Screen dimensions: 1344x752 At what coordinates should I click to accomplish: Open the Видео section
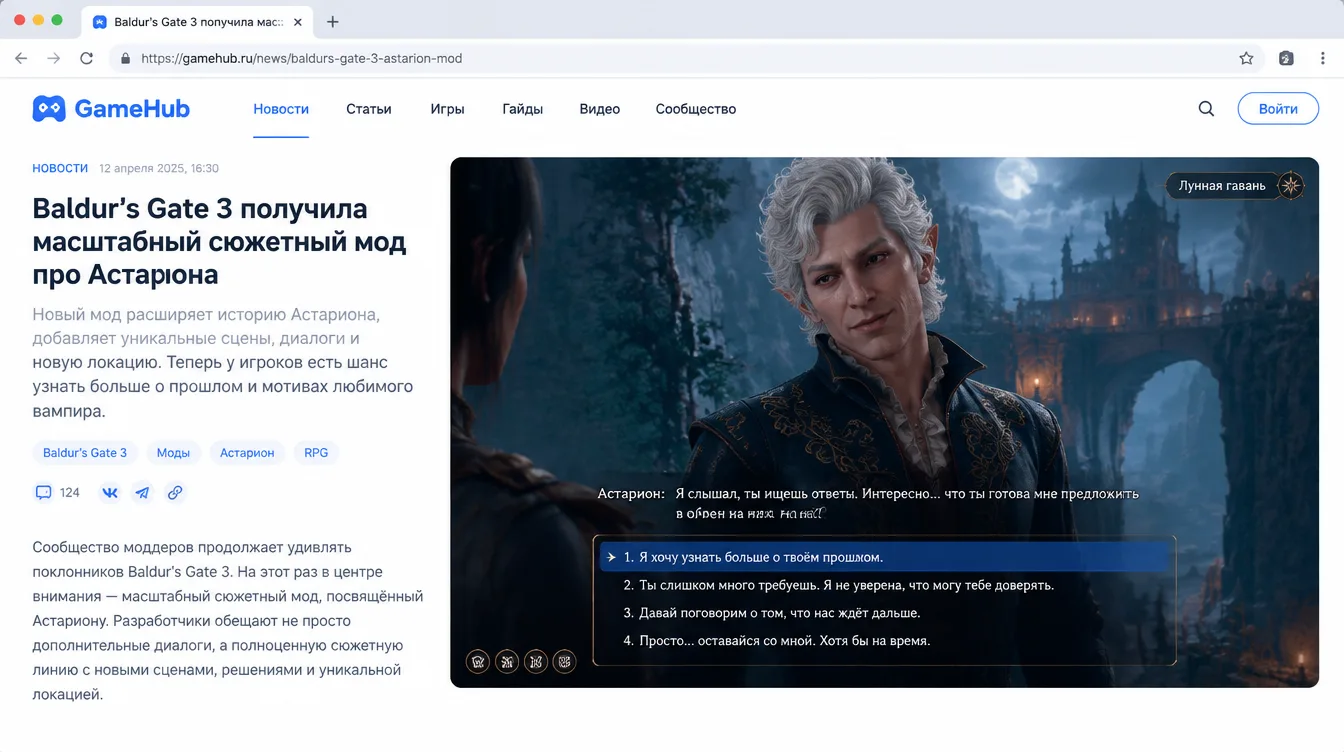coord(600,109)
